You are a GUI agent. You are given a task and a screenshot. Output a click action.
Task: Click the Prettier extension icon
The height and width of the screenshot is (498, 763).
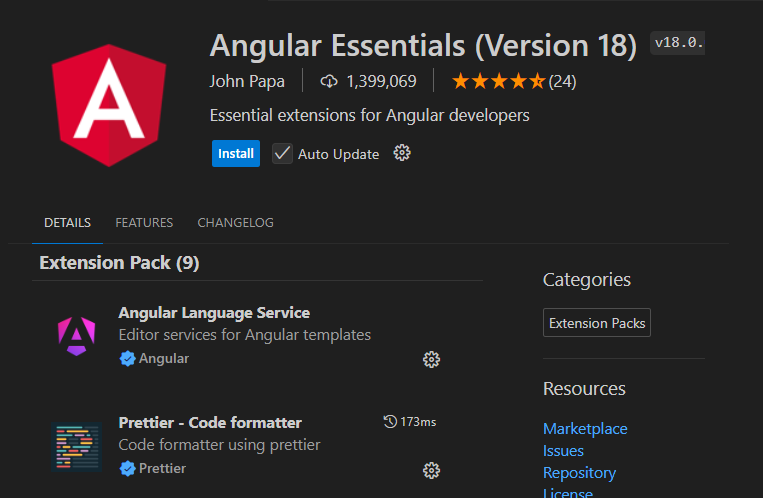(77, 446)
